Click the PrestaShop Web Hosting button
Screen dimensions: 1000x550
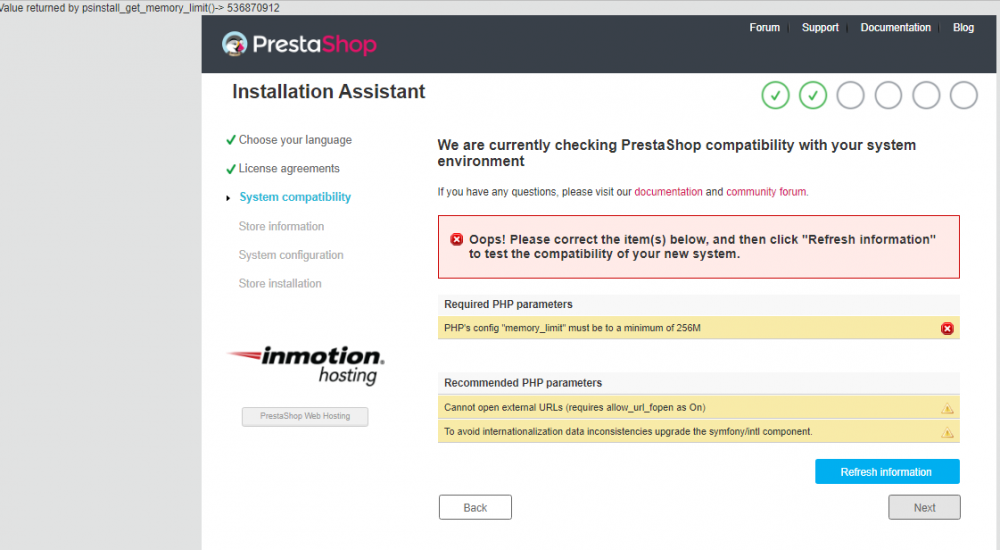(x=305, y=416)
